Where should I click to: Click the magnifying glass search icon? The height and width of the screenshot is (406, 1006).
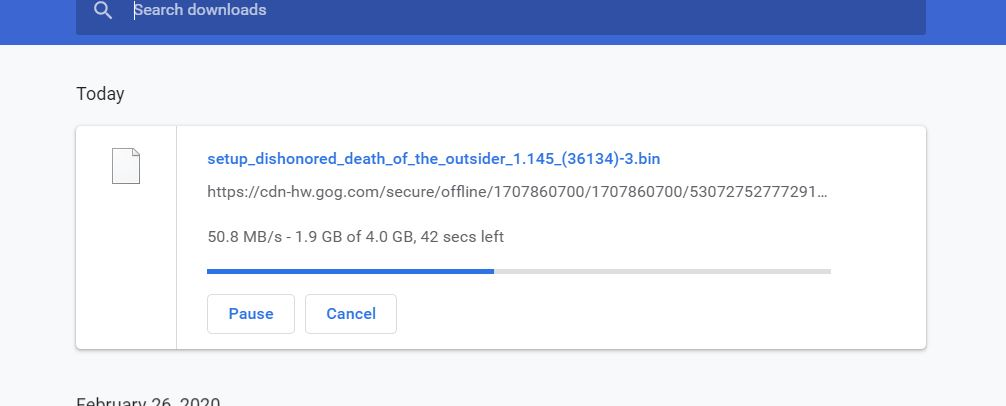click(x=103, y=10)
